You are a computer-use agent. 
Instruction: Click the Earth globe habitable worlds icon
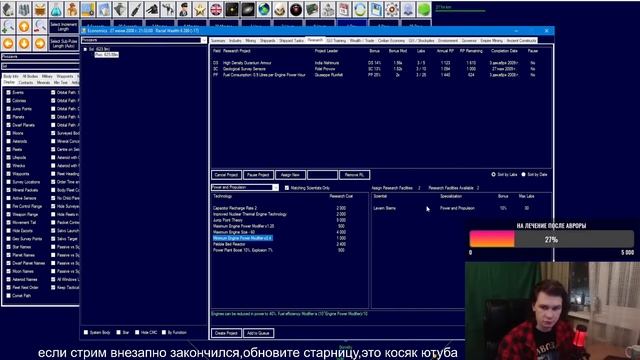pos(264,9)
